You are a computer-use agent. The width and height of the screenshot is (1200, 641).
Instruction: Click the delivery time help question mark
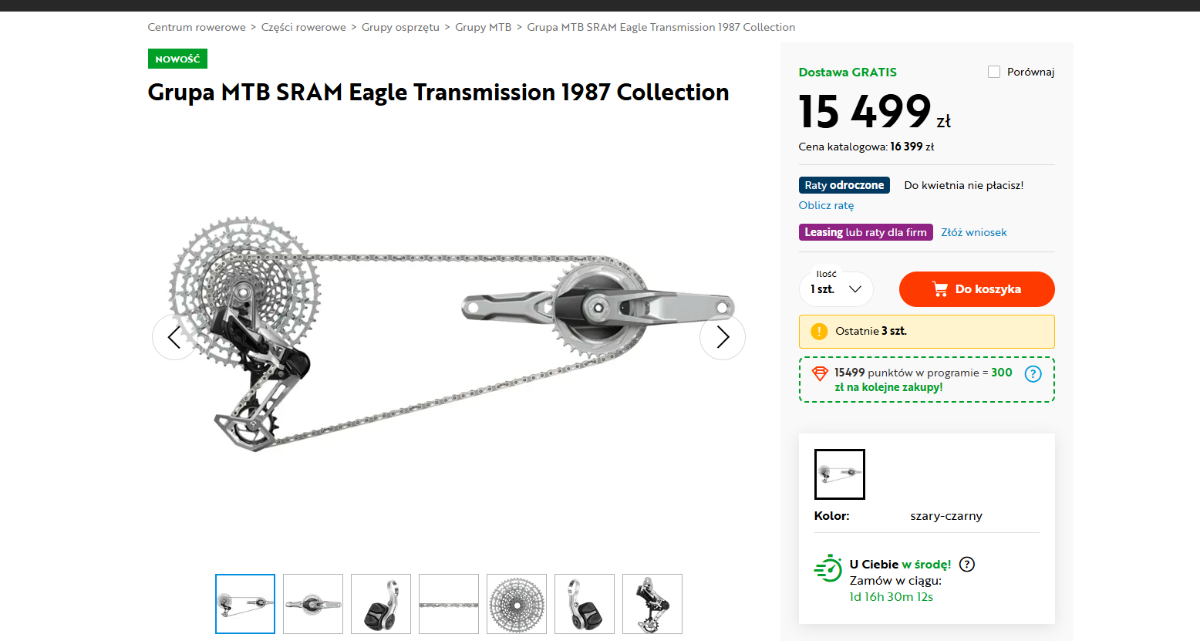tap(967, 564)
